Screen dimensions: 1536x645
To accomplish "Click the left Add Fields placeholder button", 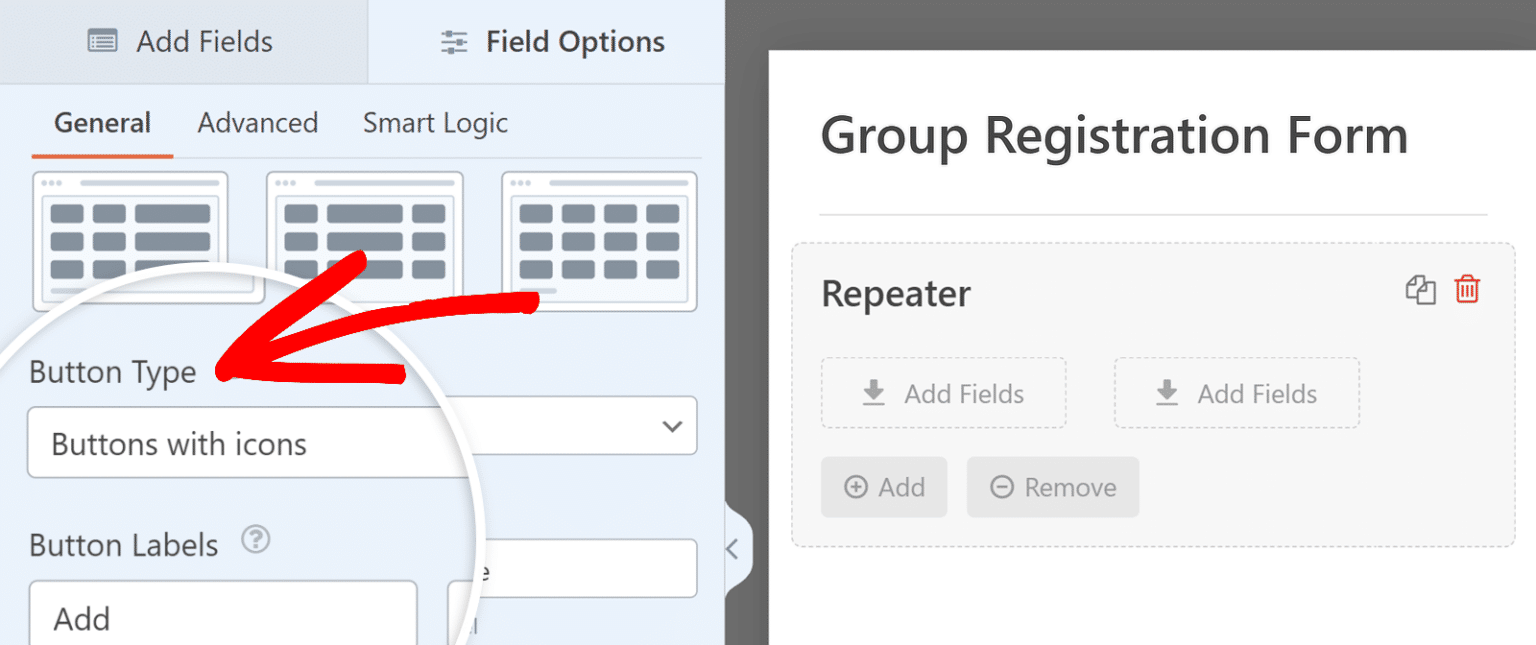I will (x=942, y=392).
